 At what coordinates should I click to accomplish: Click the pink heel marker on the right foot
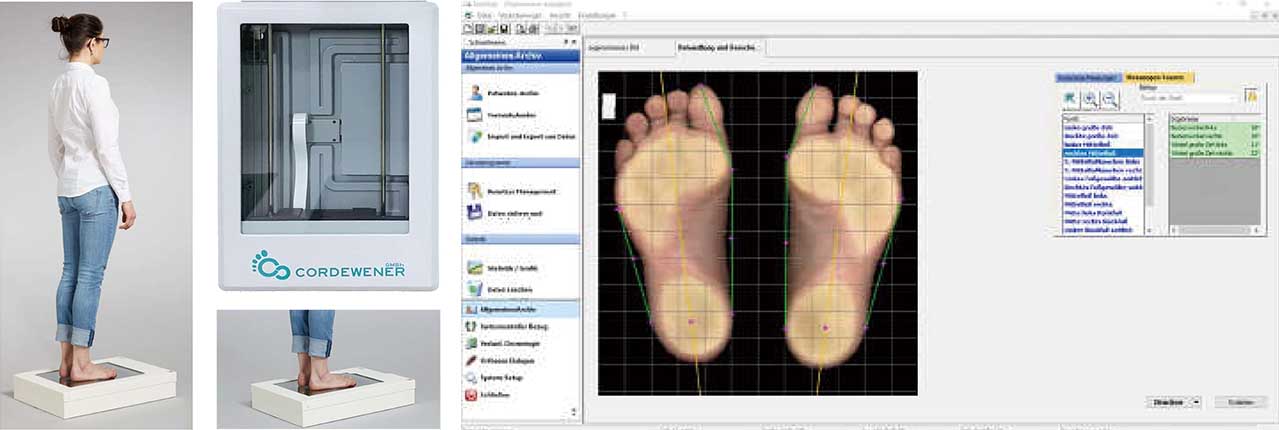pyautogui.click(x=825, y=328)
